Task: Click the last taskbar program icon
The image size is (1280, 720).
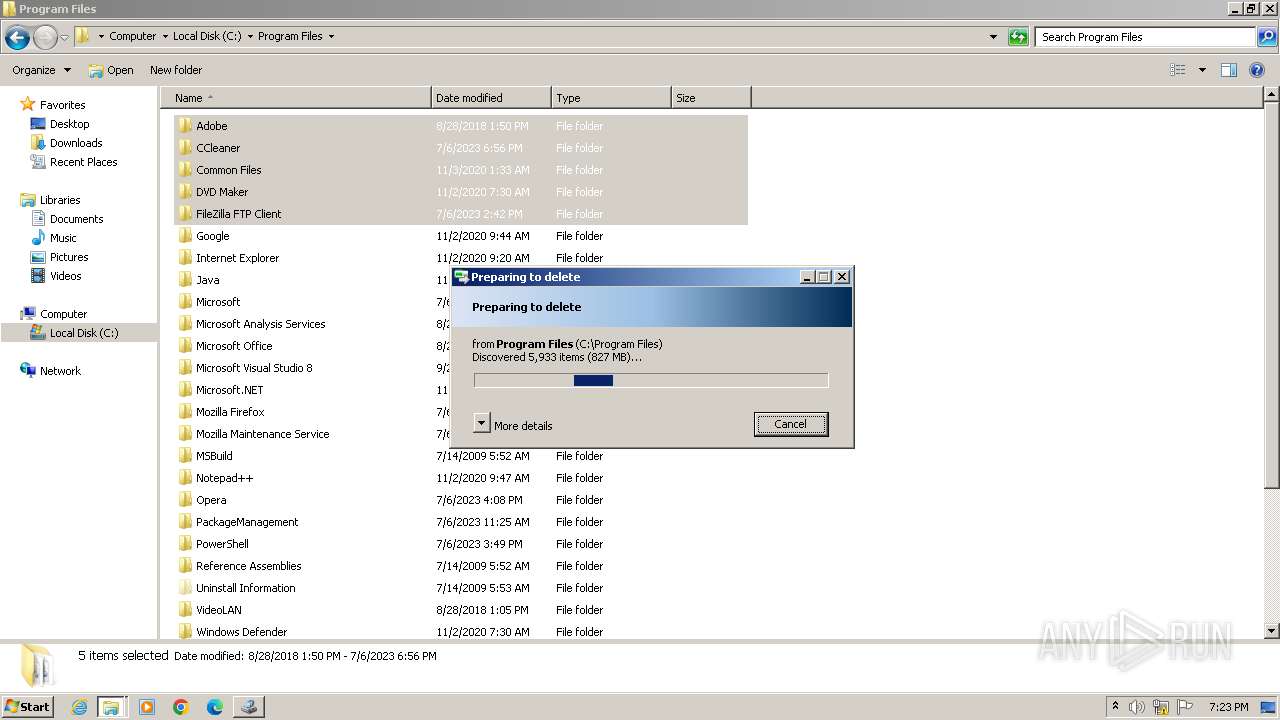Action: (249, 707)
